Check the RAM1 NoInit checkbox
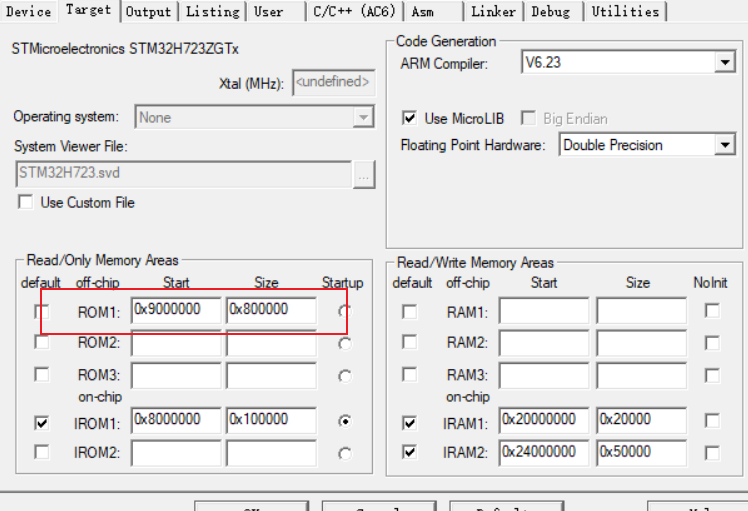This screenshot has height=511, width=748. pyautogui.click(x=712, y=311)
